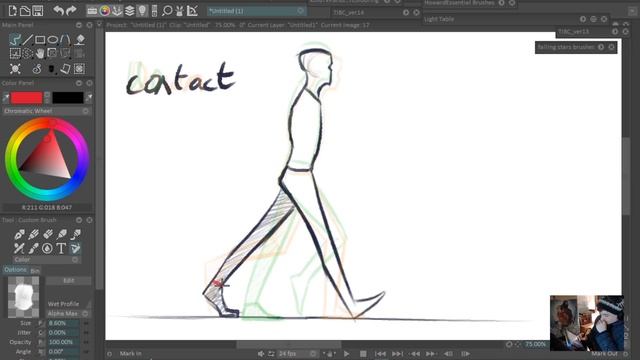Select the straight line tool
Screen dimensions: 640x360
pos(27,40)
